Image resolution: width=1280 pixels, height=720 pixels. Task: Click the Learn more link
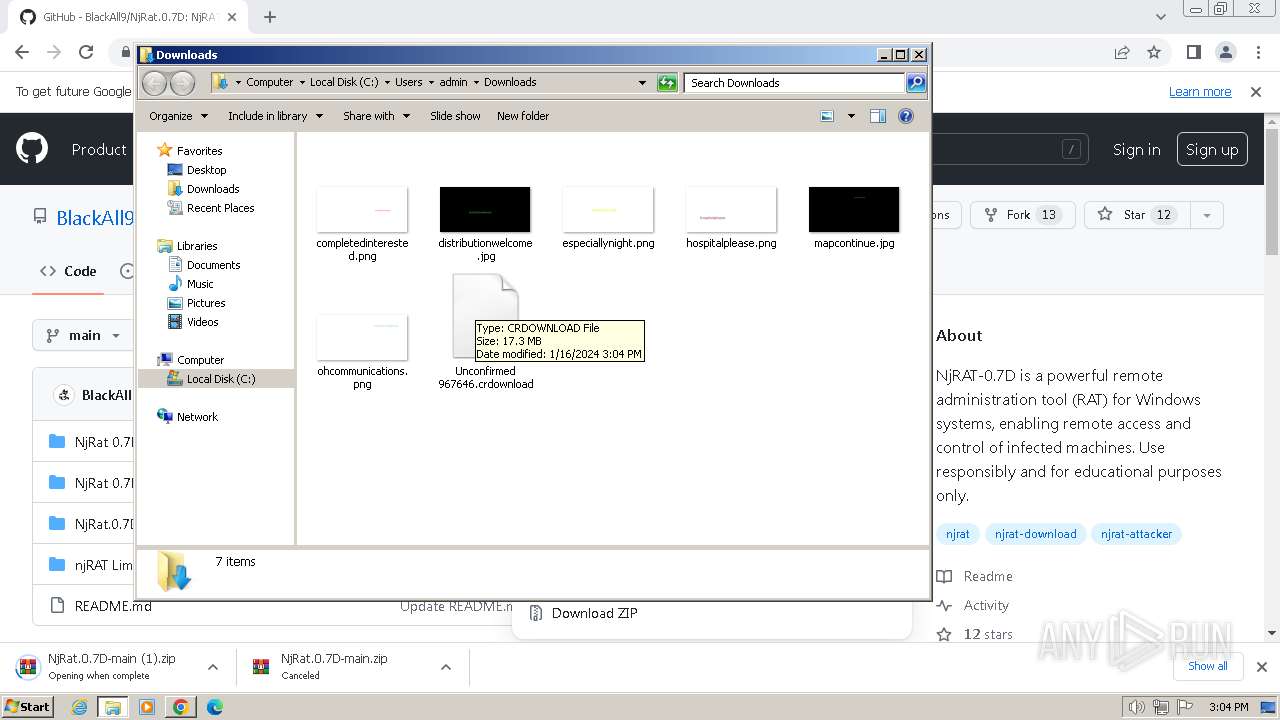point(1200,92)
